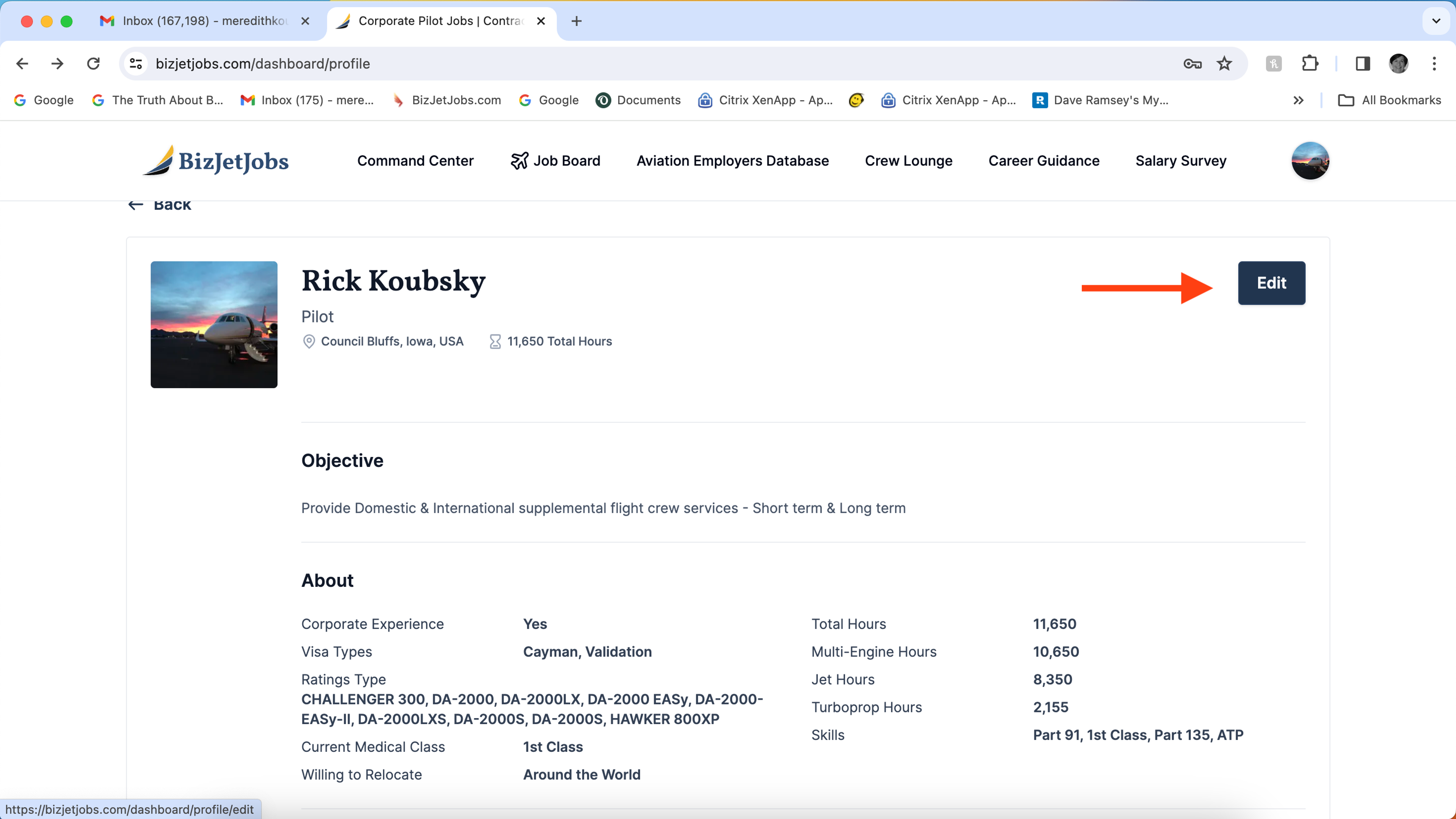Toggle the browser side panel icon

point(1362,63)
